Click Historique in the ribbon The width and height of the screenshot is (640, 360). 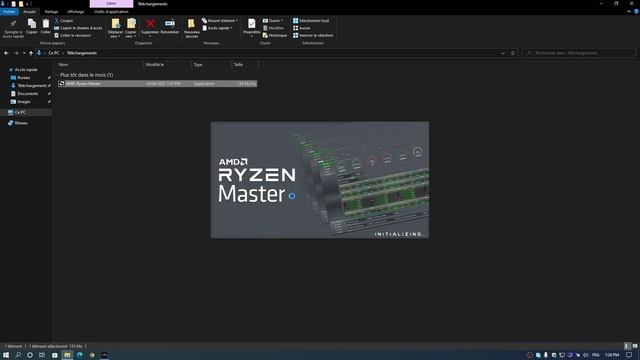(x=275, y=35)
